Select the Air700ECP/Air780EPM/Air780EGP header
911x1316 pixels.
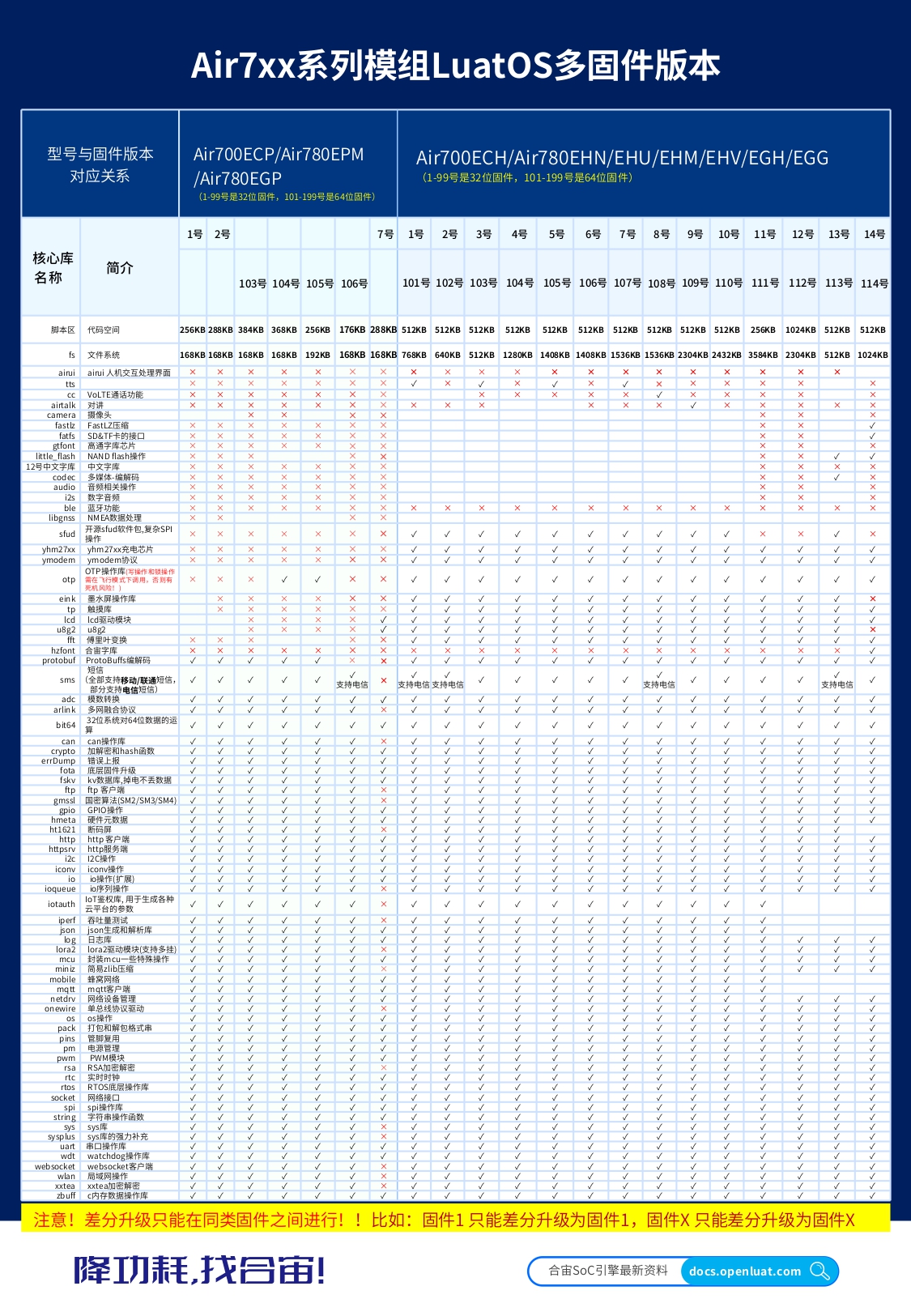279,166
